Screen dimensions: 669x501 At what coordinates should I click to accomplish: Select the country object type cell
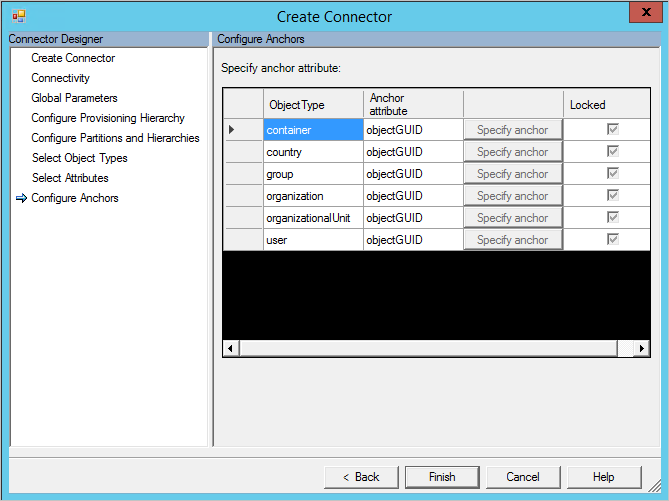313,152
